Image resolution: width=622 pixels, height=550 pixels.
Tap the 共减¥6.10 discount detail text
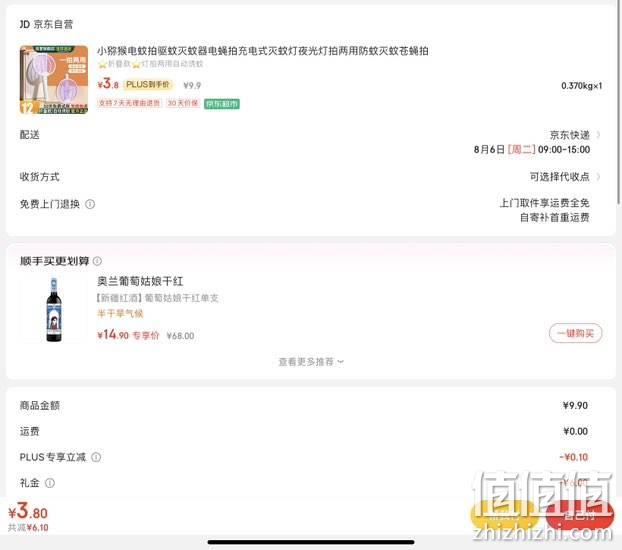[x=28, y=528]
